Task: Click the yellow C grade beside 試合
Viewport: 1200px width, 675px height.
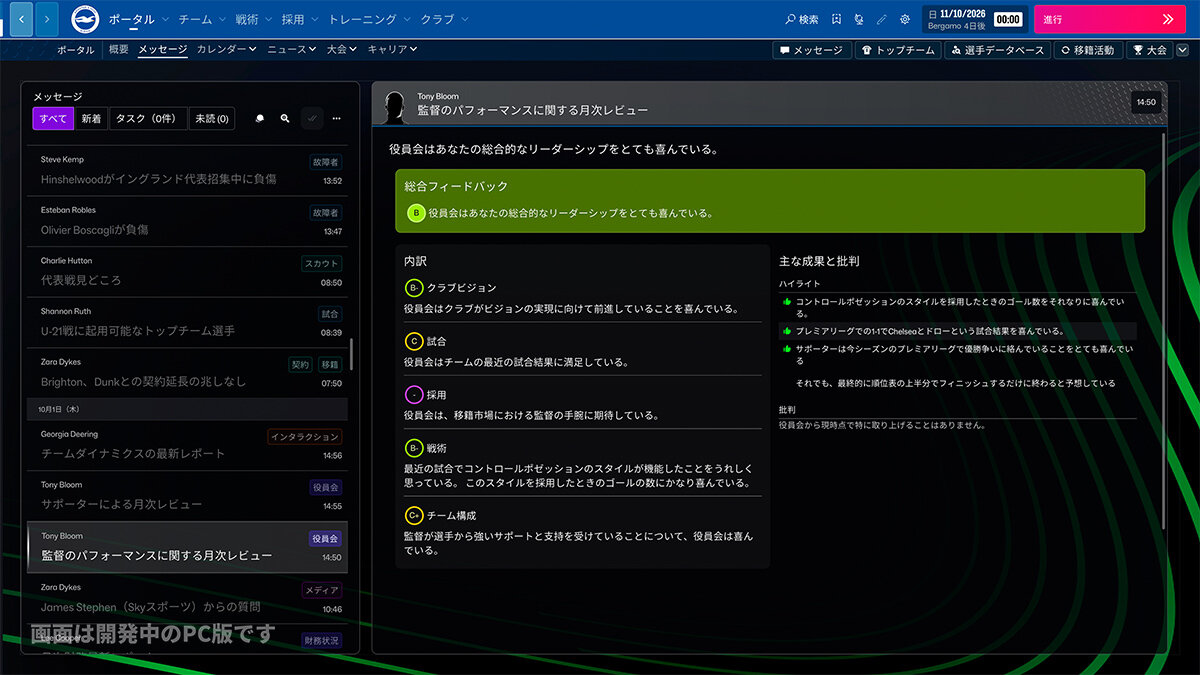Action: [414, 341]
